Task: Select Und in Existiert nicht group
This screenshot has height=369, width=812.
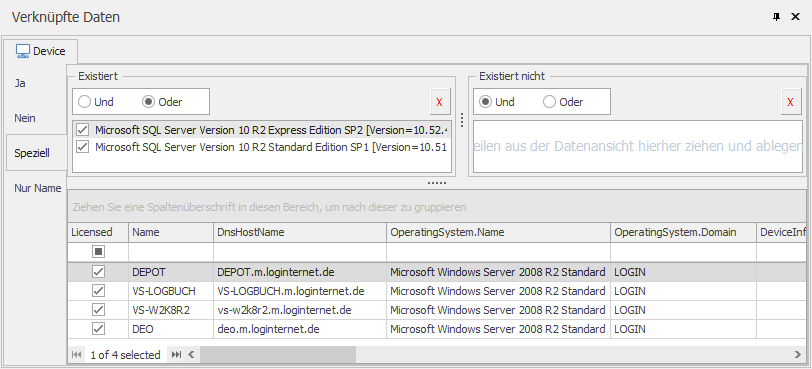Action: pyautogui.click(x=497, y=102)
